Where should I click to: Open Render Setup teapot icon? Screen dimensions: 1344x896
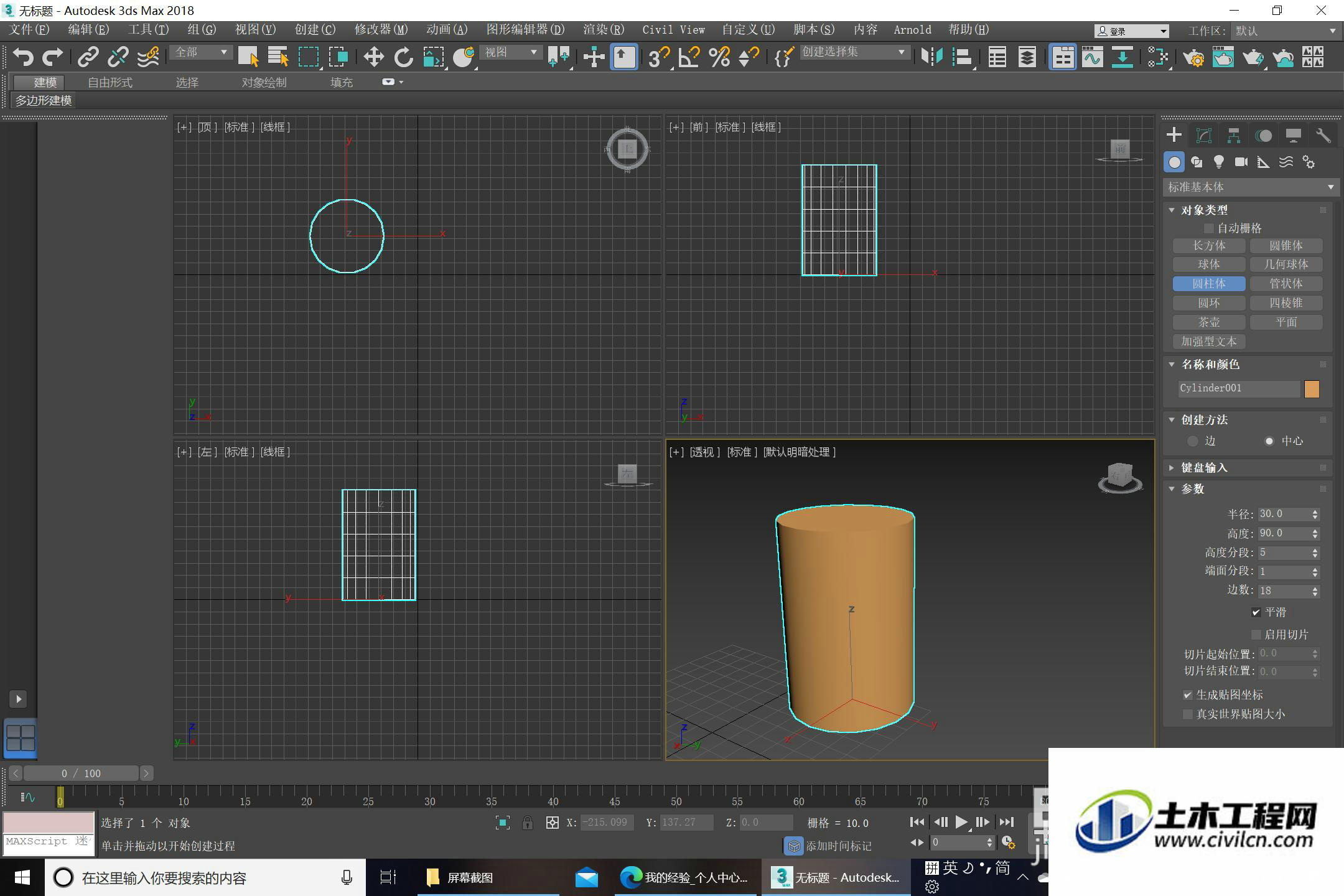click(x=1193, y=57)
